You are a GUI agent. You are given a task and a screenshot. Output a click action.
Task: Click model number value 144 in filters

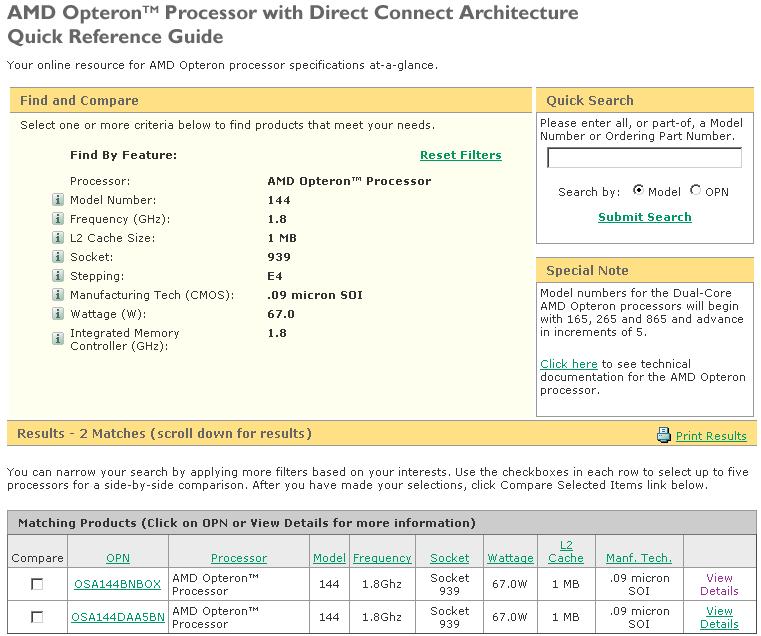click(279, 200)
